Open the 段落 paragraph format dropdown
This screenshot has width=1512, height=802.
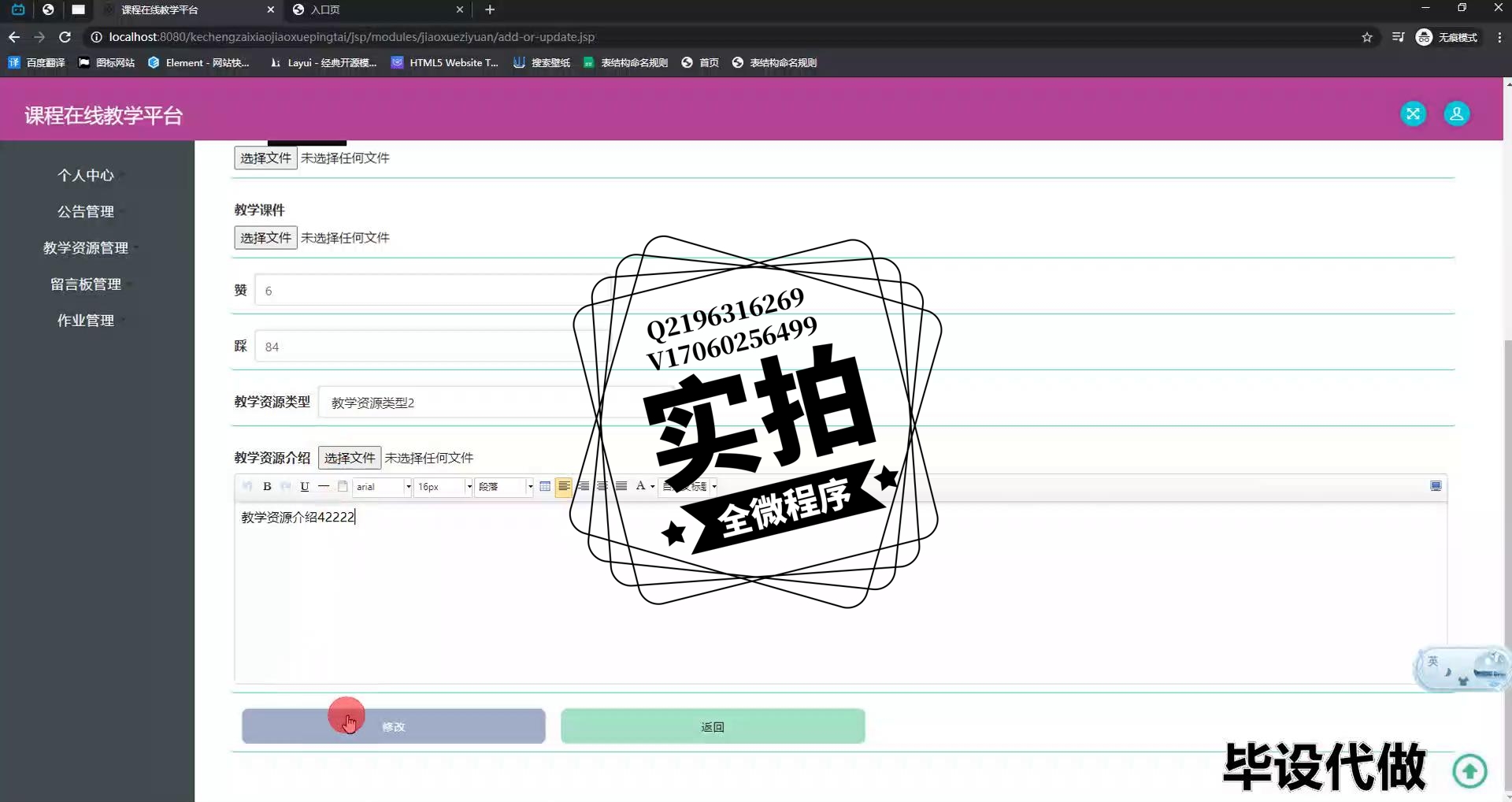(504, 487)
